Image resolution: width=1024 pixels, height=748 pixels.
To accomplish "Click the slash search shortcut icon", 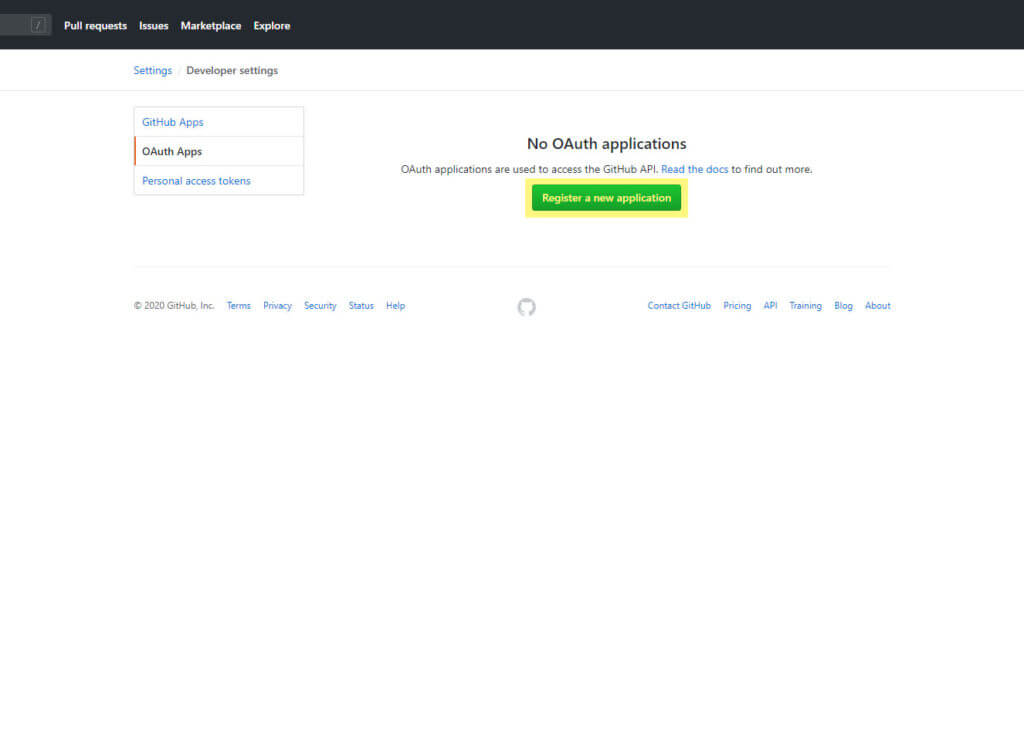I will coord(38,25).
